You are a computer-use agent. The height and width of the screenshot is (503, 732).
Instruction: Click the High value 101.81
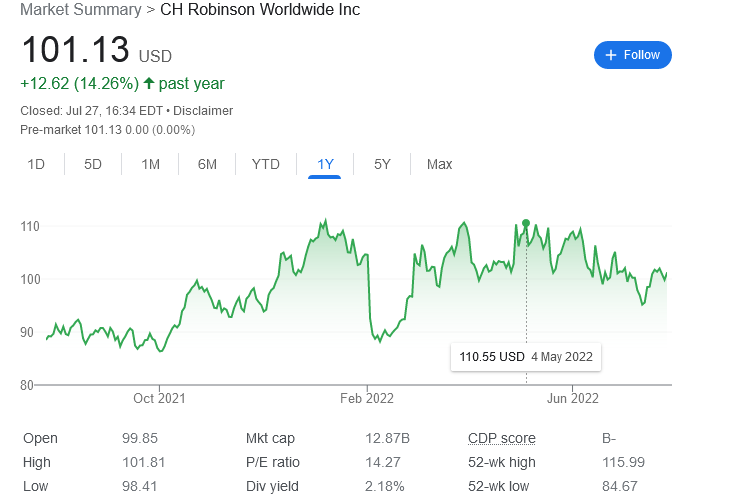click(x=144, y=462)
